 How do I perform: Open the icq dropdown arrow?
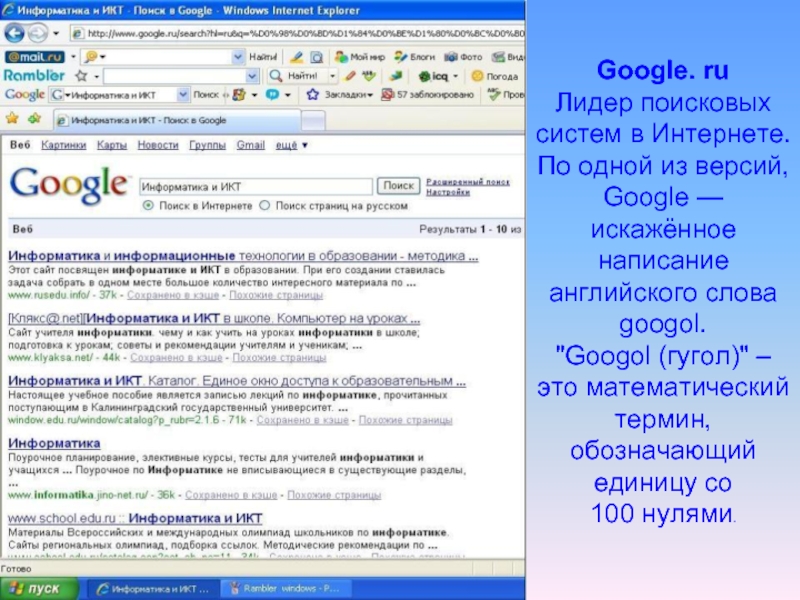point(455,76)
